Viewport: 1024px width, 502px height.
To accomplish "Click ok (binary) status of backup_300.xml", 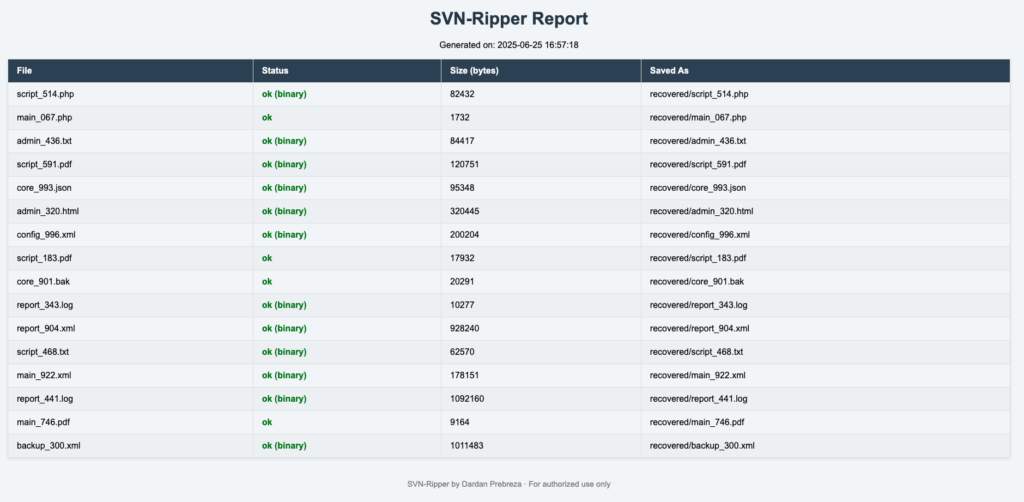I will click(x=284, y=446).
